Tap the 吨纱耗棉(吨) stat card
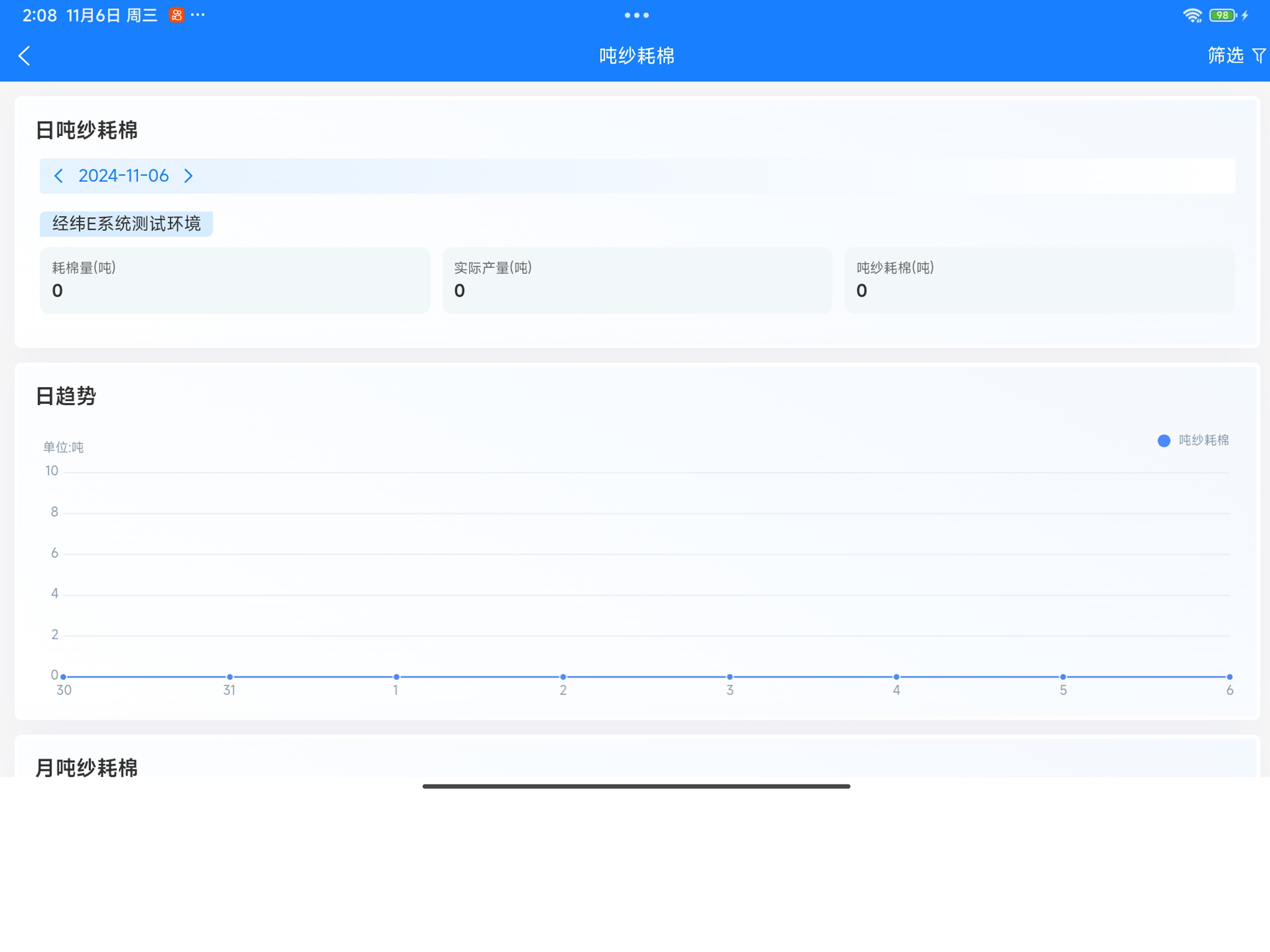Viewport: 1270px width, 952px height. point(1039,280)
